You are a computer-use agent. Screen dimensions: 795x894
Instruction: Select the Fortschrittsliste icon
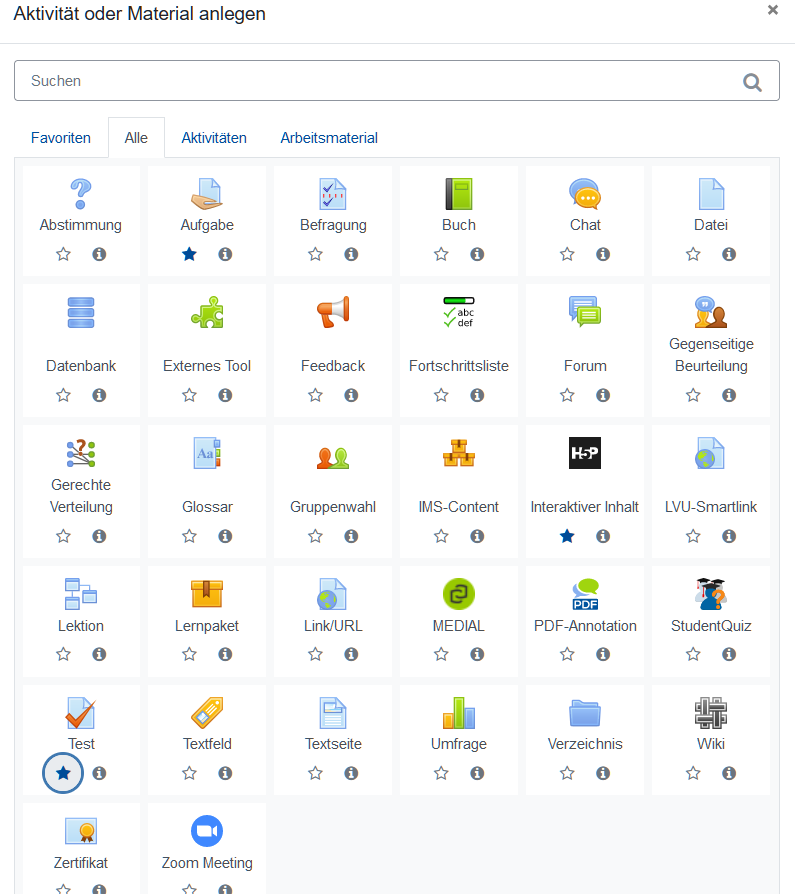click(x=459, y=312)
